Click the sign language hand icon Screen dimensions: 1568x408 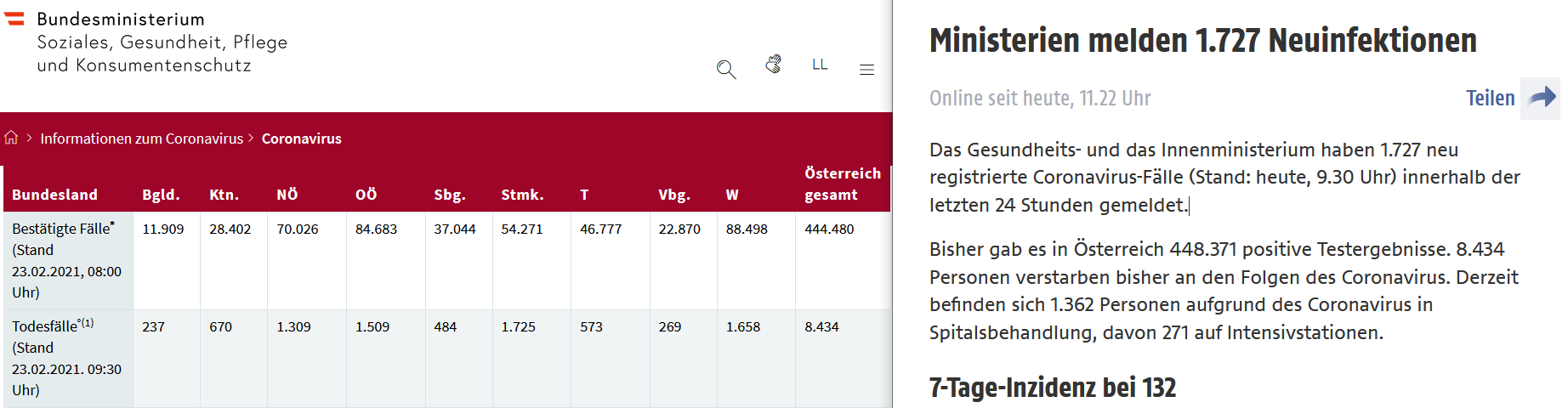773,65
